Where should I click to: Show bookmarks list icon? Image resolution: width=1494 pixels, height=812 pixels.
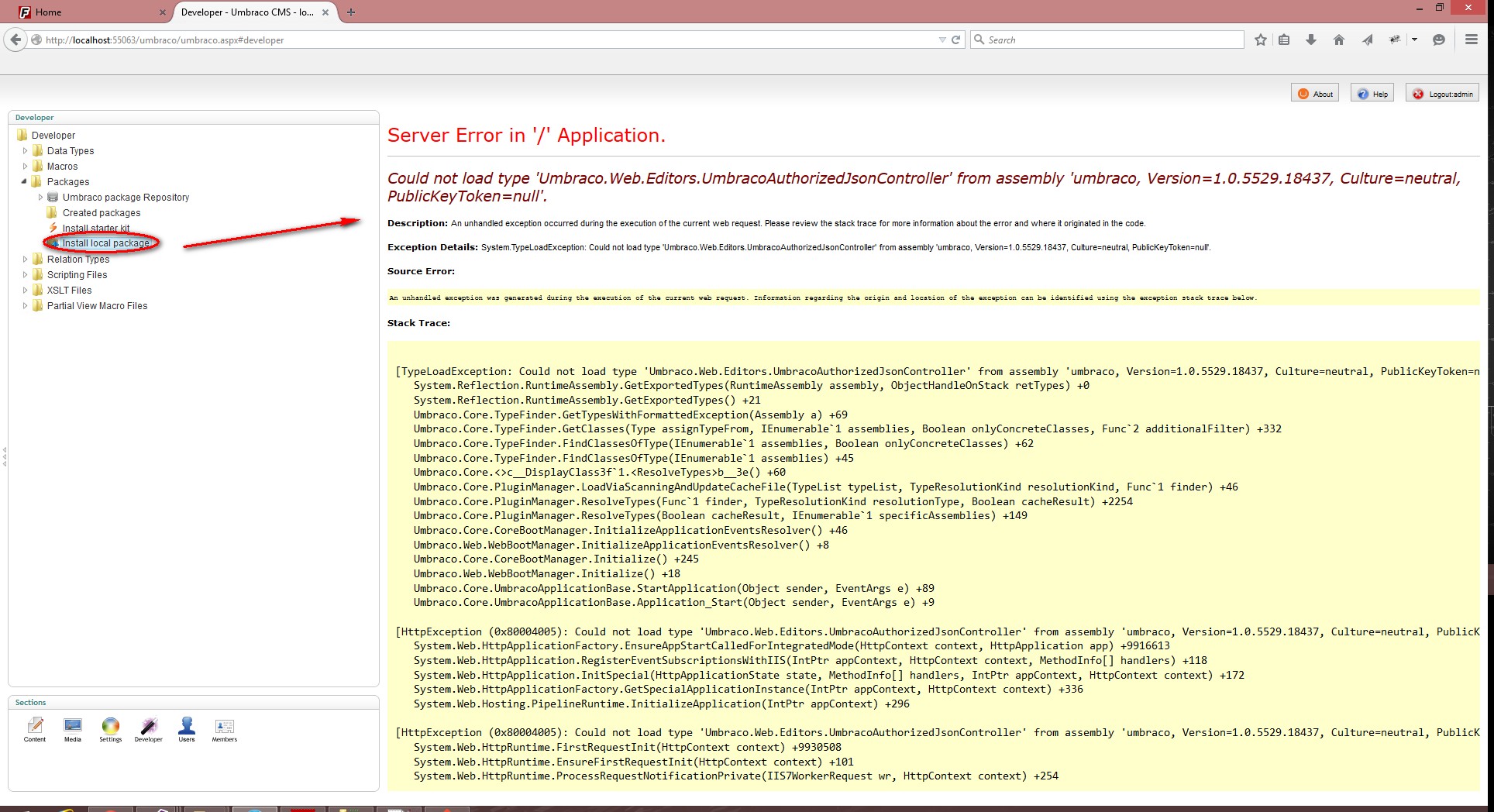[x=1284, y=40]
